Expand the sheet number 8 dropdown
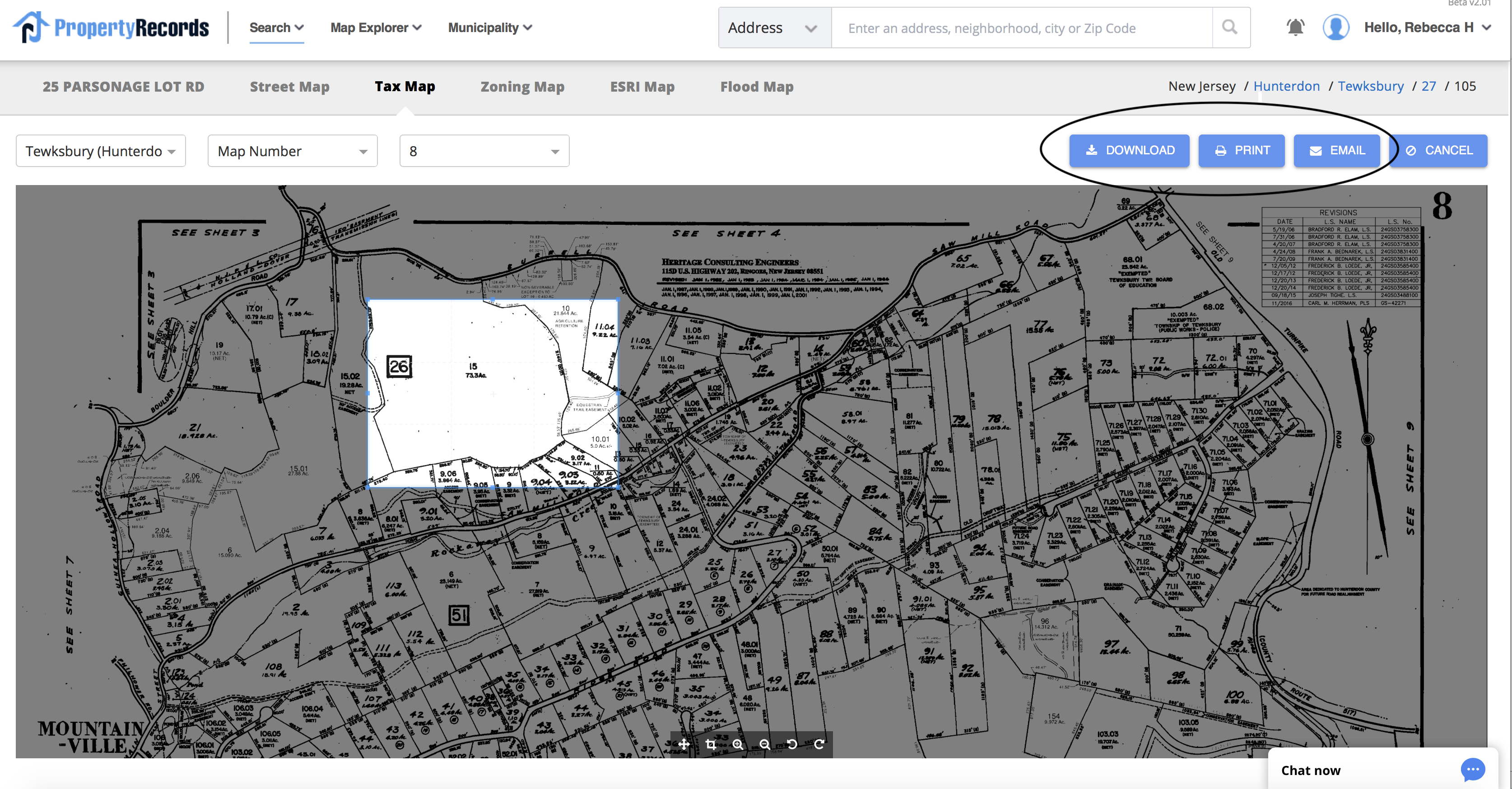This screenshot has width=1512, height=789. click(x=484, y=151)
